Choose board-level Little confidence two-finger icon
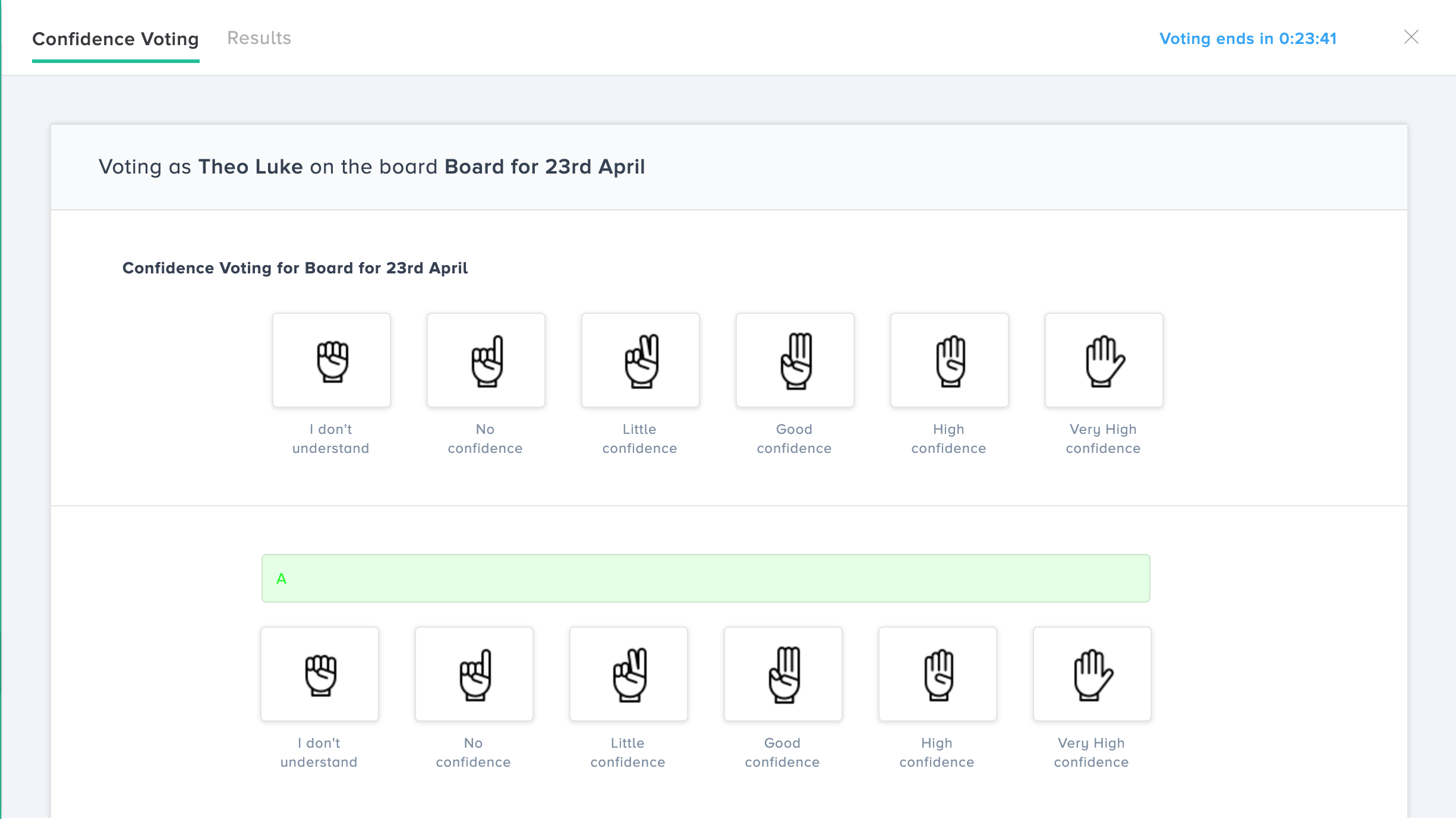1456x819 pixels. 641,360
